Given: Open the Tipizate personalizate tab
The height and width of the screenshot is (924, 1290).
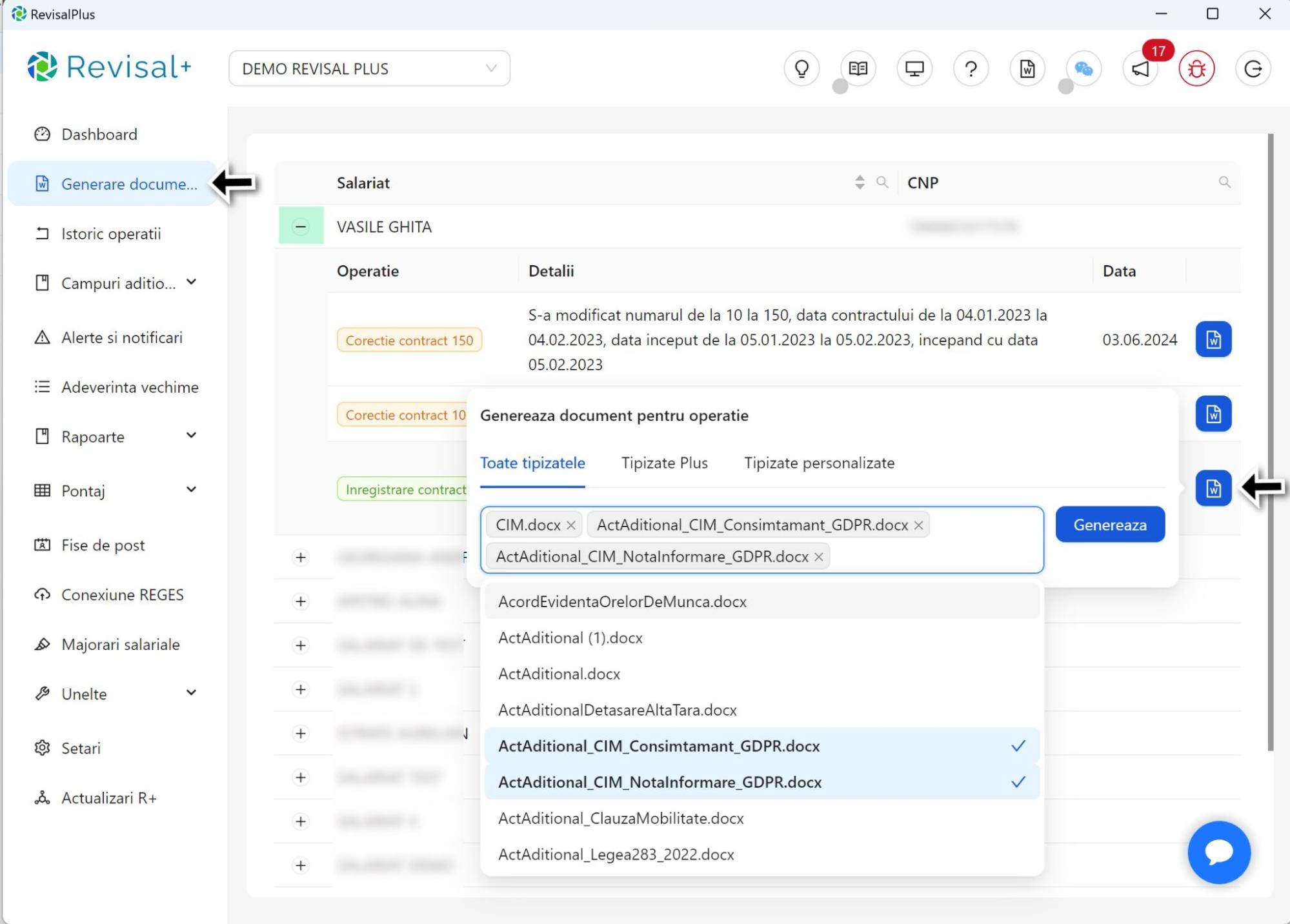Looking at the screenshot, I should [819, 463].
